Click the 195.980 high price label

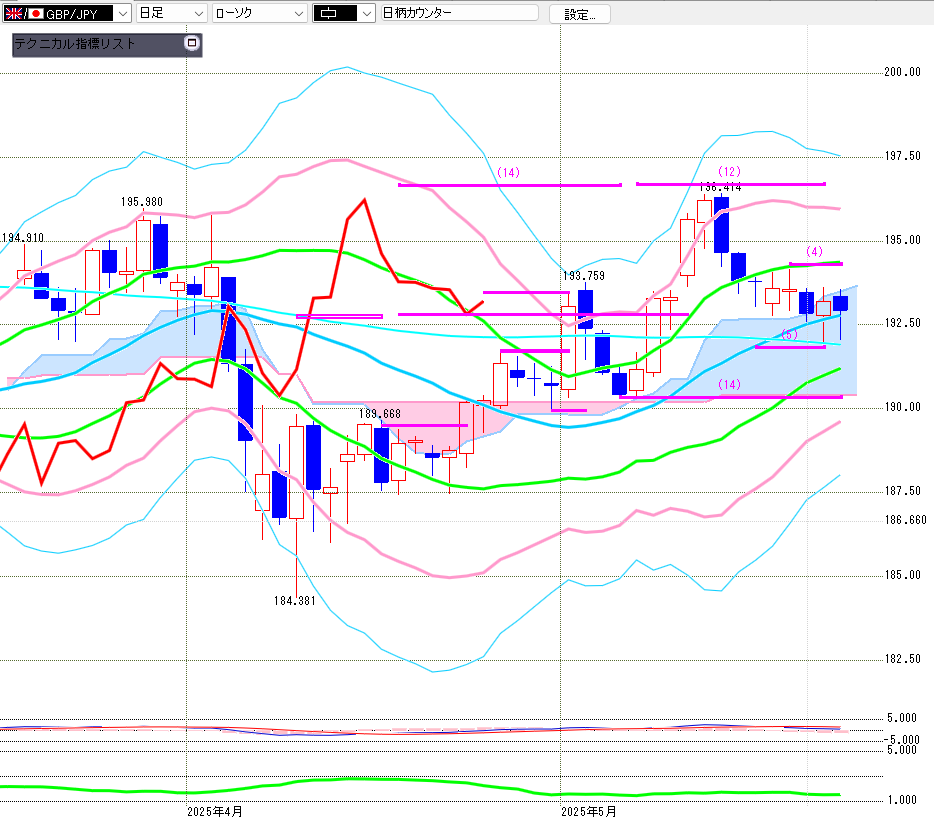[x=142, y=202]
